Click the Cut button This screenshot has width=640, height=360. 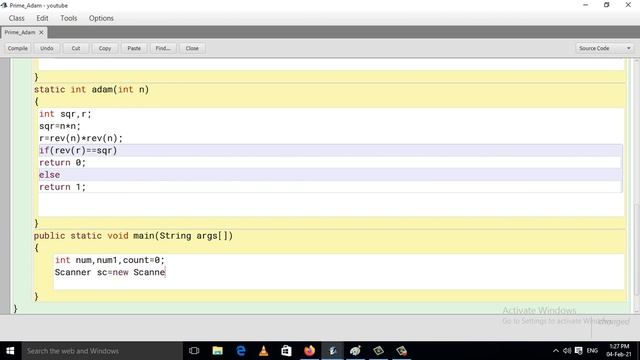(x=76, y=48)
